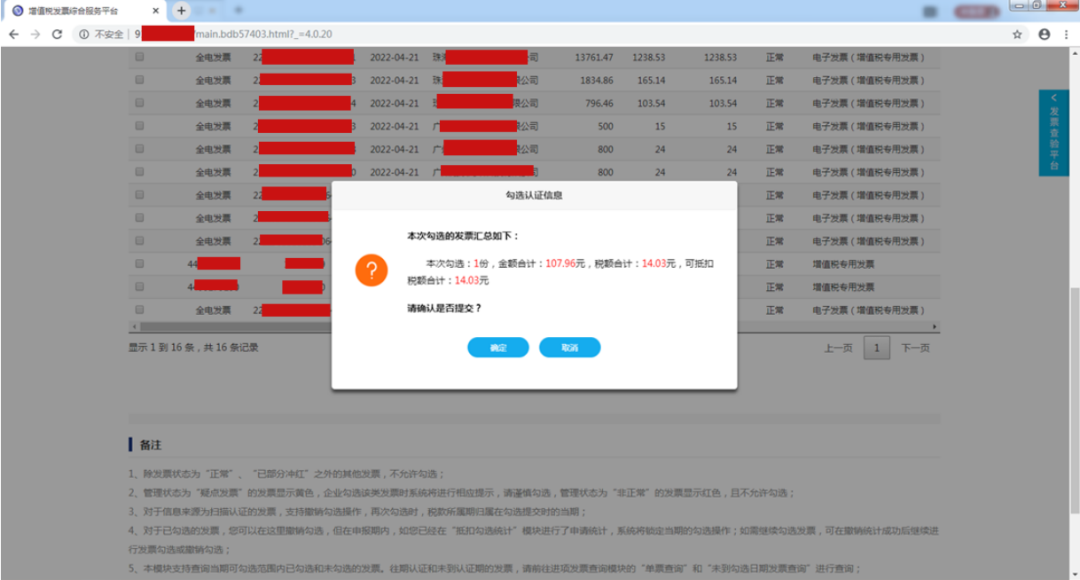1080x580 pixels.
Task: Click the browser back arrow
Action: coord(13,34)
